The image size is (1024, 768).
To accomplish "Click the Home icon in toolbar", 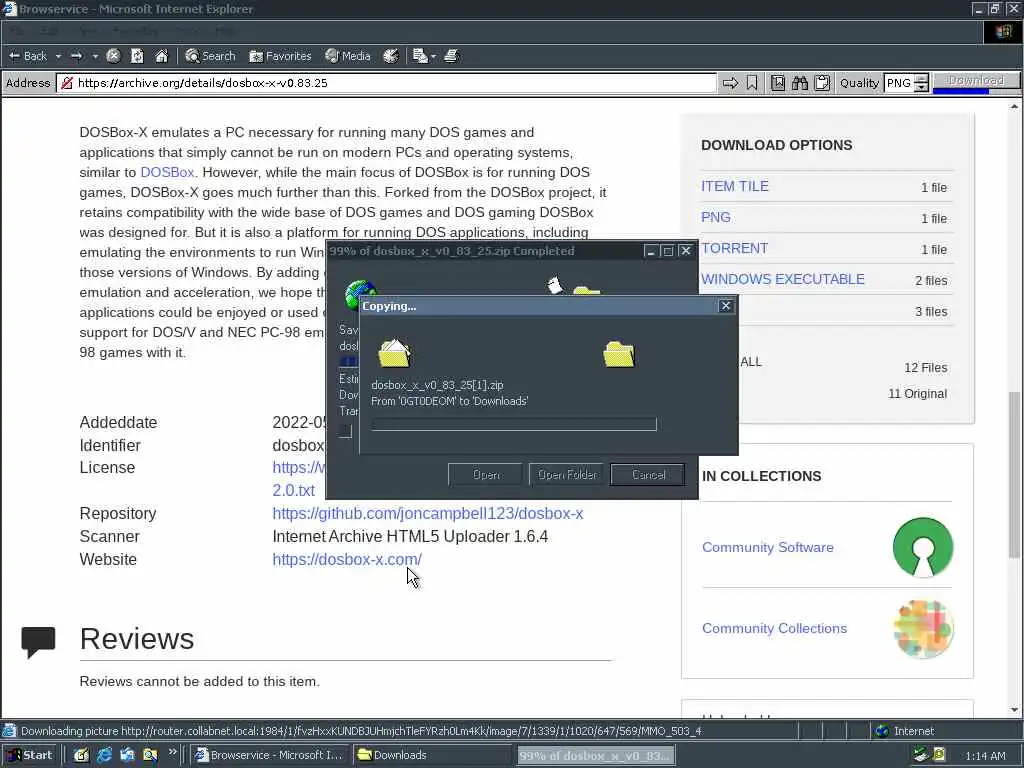I will (161, 56).
